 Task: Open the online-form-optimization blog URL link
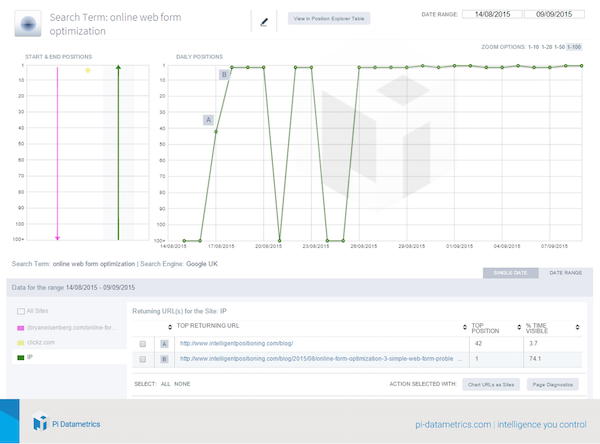coord(316,359)
